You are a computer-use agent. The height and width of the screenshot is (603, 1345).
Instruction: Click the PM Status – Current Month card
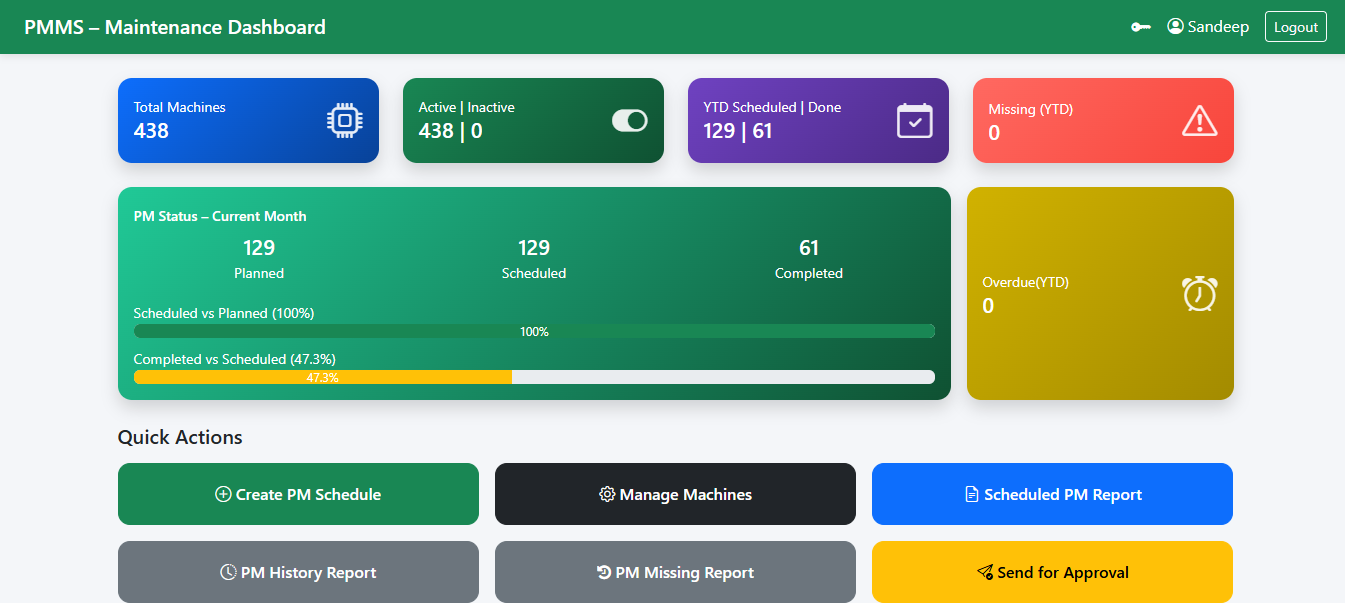(x=534, y=293)
